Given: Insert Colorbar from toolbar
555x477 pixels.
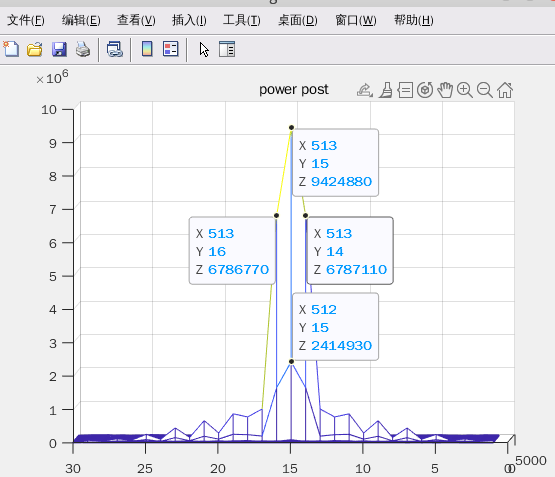Looking at the screenshot, I should [147, 49].
